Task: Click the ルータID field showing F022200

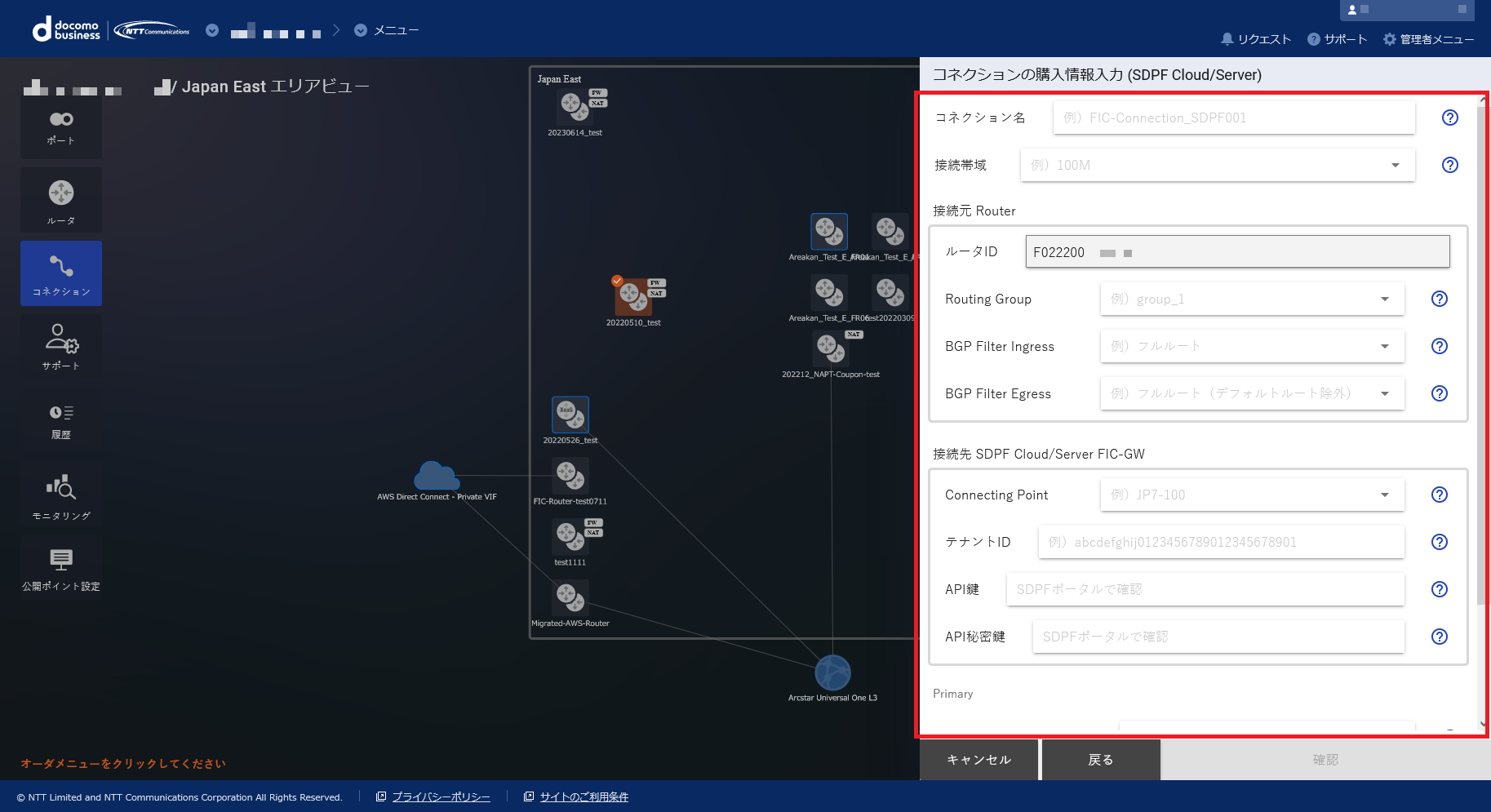Action: [x=1237, y=251]
